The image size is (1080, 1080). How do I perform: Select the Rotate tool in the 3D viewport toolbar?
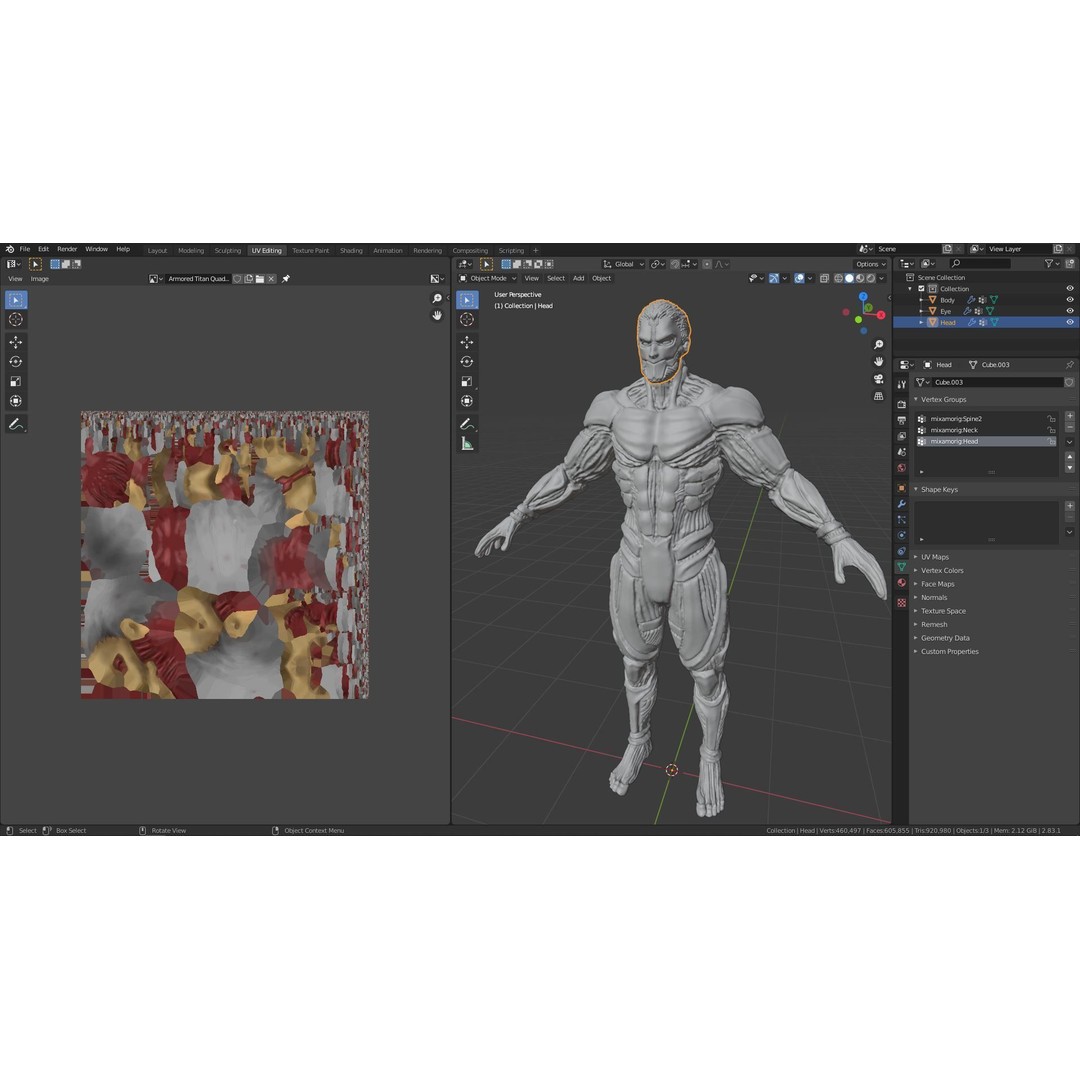[467, 362]
